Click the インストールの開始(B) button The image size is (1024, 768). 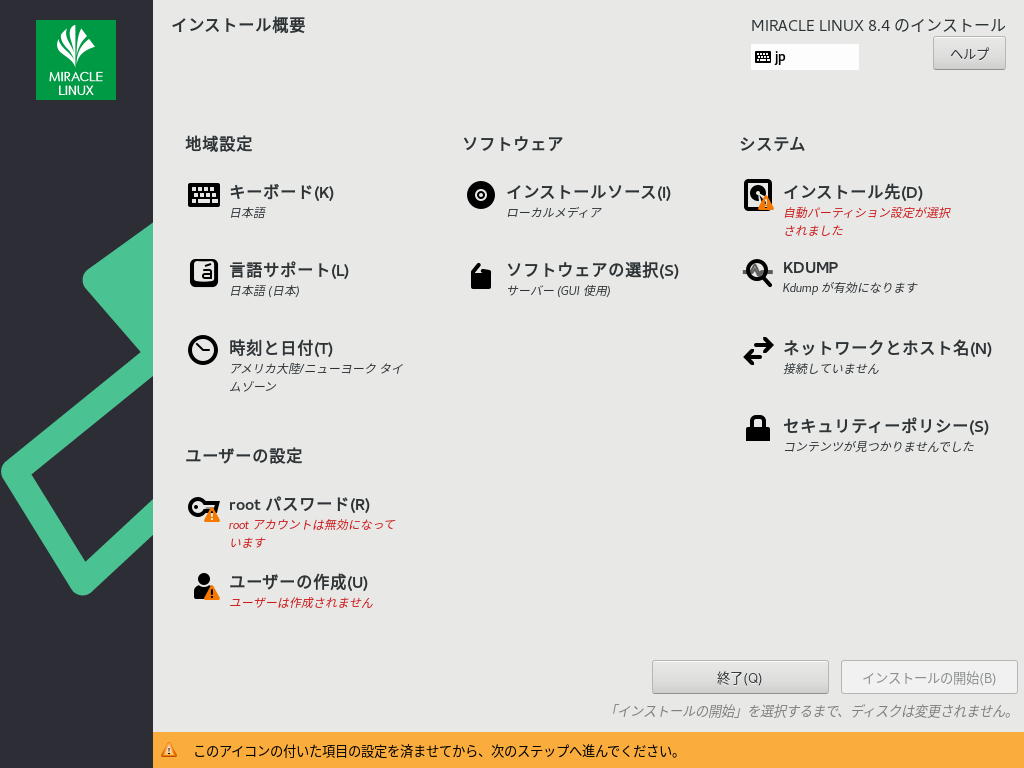(x=929, y=677)
